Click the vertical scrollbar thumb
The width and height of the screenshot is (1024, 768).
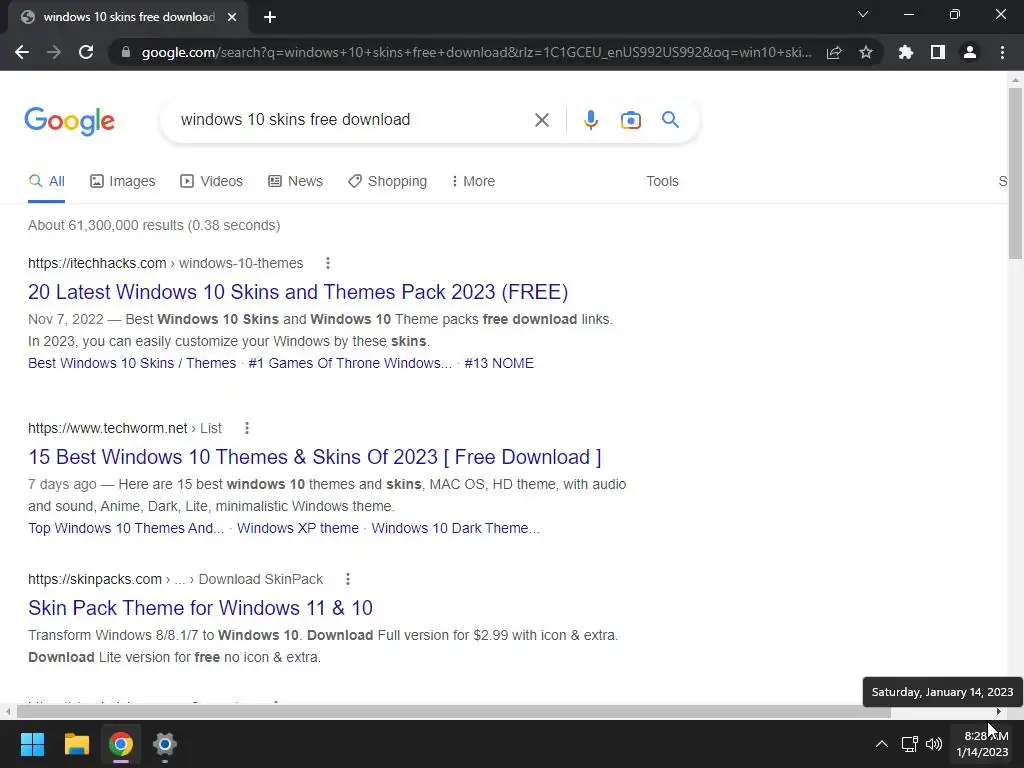(x=1015, y=173)
